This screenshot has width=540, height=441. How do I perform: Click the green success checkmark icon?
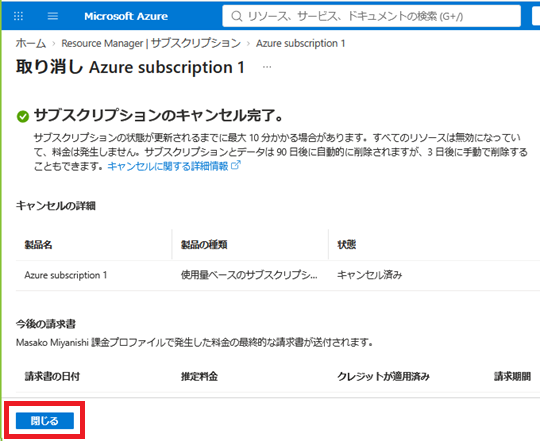coord(23,116)
